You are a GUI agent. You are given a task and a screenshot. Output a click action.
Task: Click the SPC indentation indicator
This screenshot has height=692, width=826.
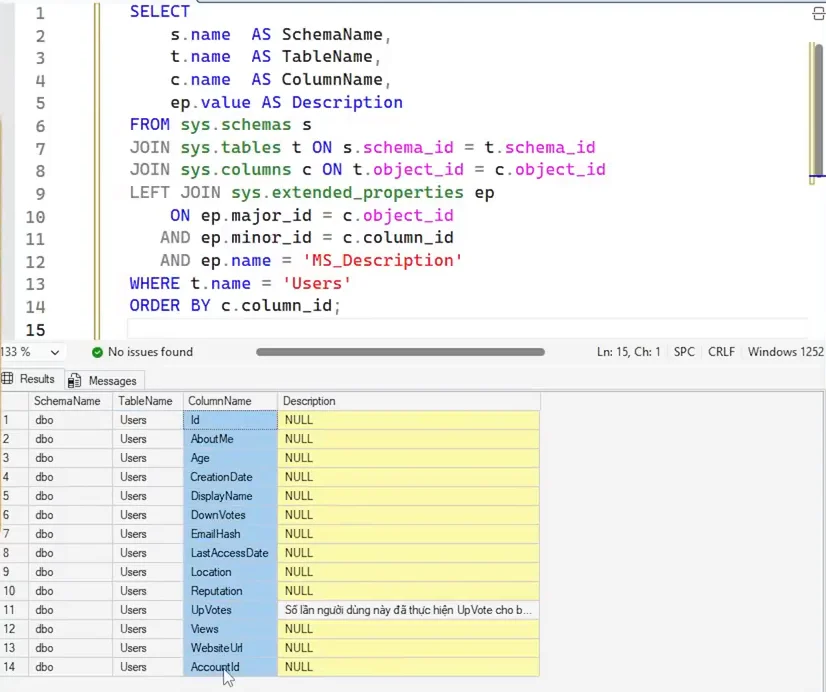[684, 352]
